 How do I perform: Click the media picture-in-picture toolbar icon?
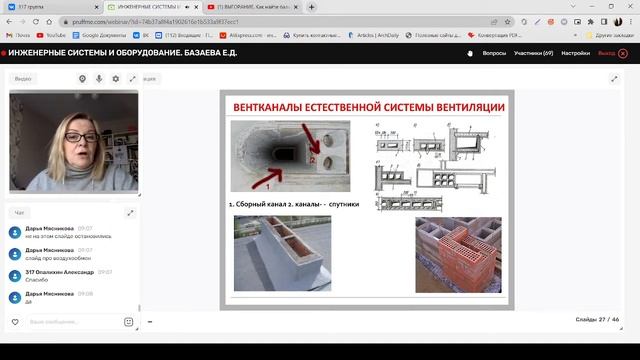(577, 22)
